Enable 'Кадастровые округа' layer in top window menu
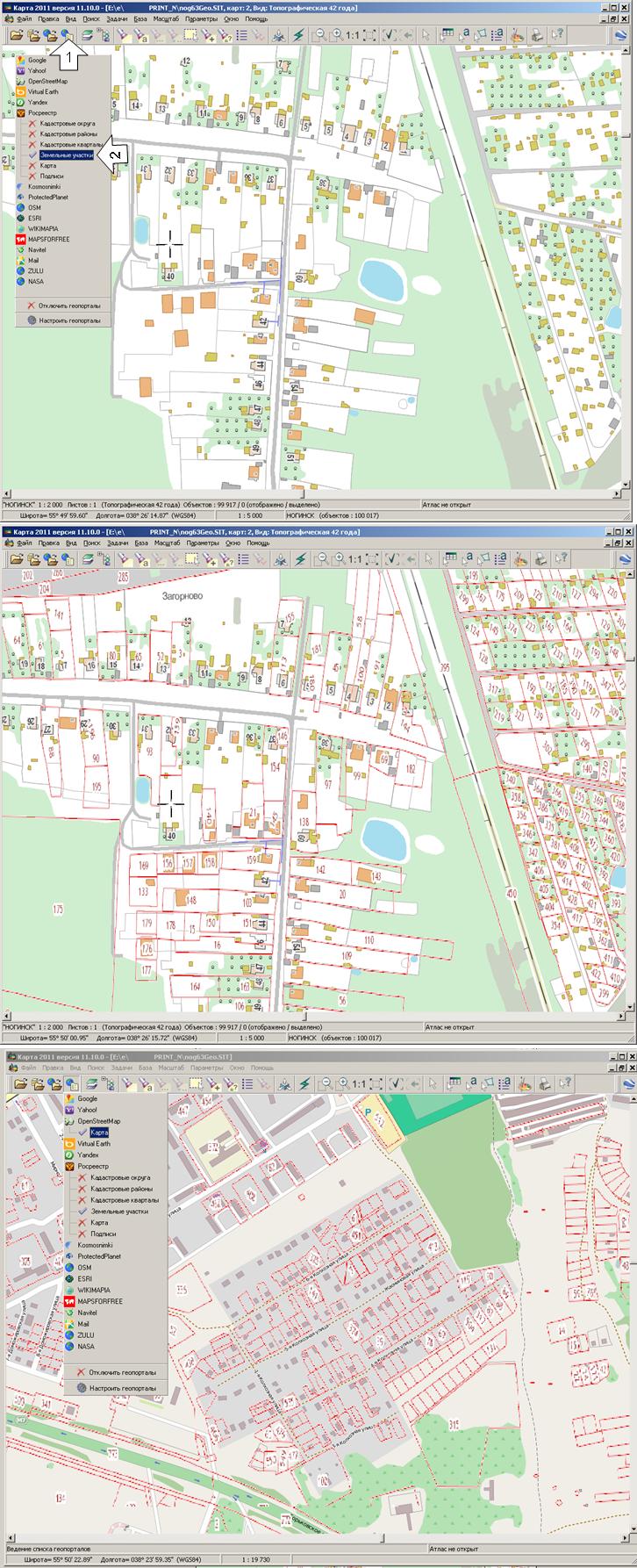 click(x=67, y=123)
